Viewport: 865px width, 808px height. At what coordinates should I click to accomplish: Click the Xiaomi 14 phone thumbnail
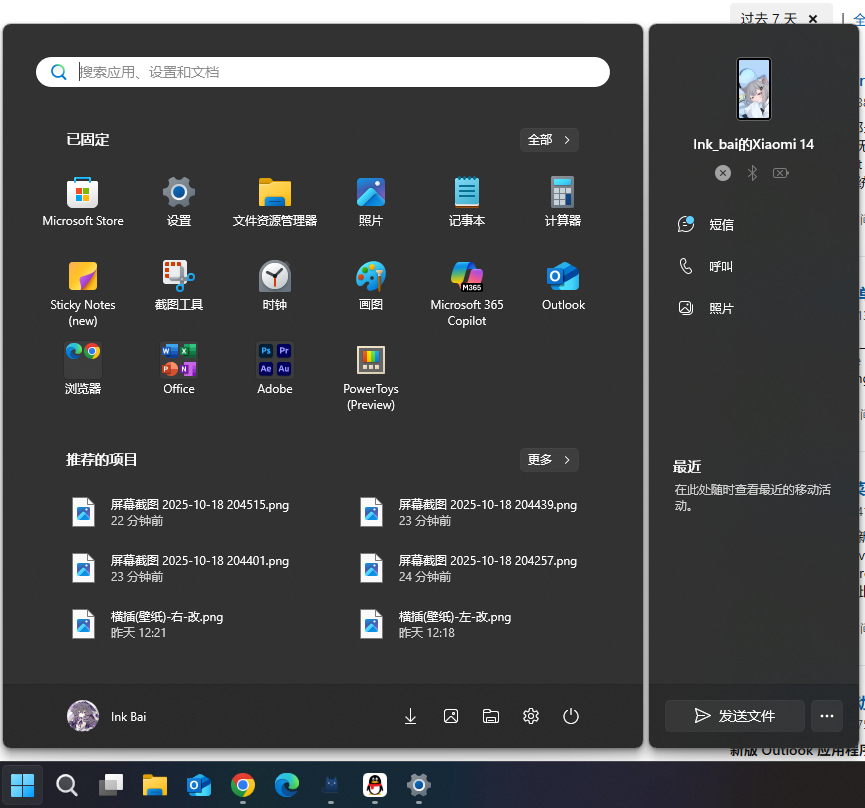click(754, 89)
